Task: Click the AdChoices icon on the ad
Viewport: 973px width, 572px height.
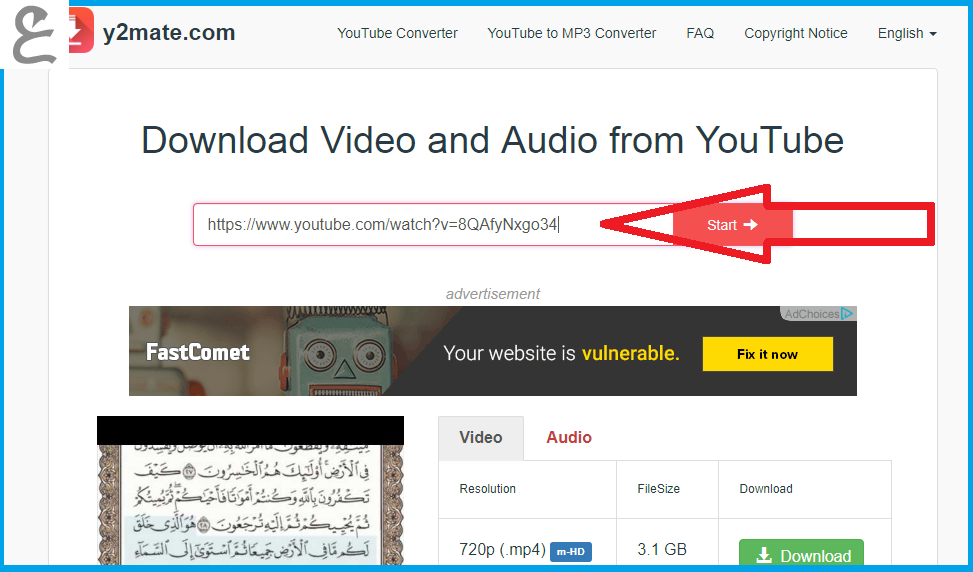Action: pos(846,314)
